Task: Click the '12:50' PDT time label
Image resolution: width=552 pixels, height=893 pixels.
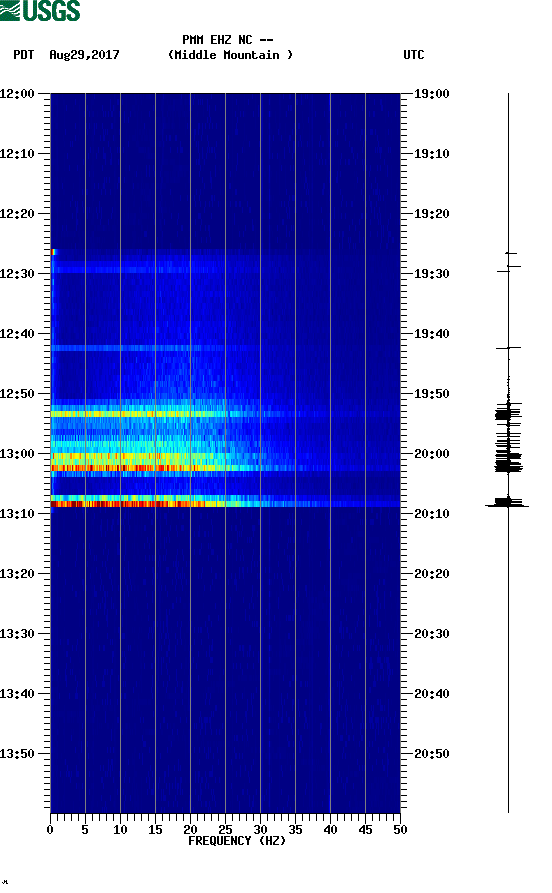Action: tap(17, 394)
